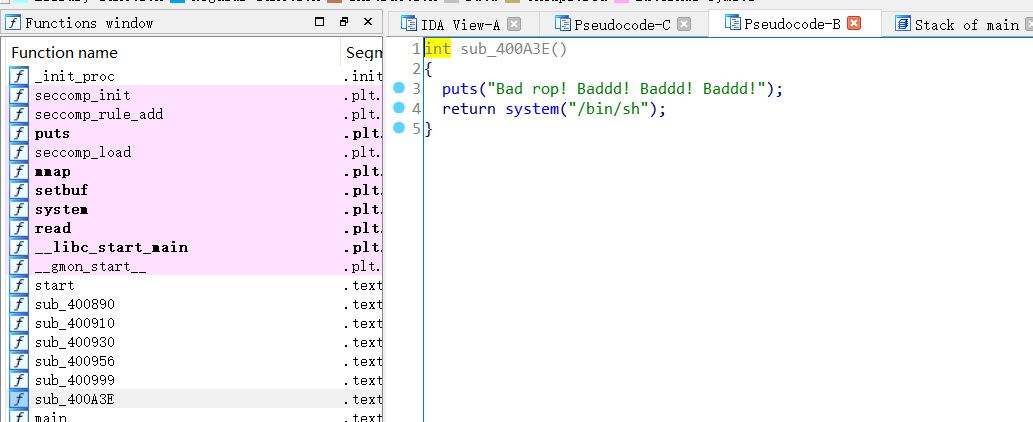
Task: Click the function icon beside sub_400956
Action: (x=19, y=361)
